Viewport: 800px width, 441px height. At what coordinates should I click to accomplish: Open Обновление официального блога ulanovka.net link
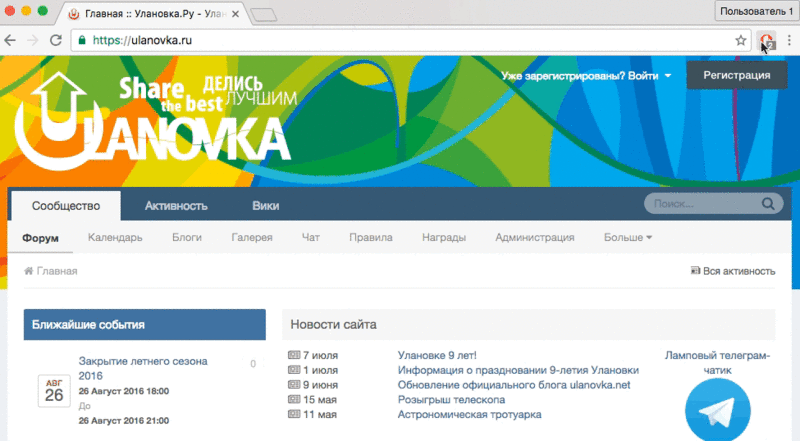pos(514,385)
